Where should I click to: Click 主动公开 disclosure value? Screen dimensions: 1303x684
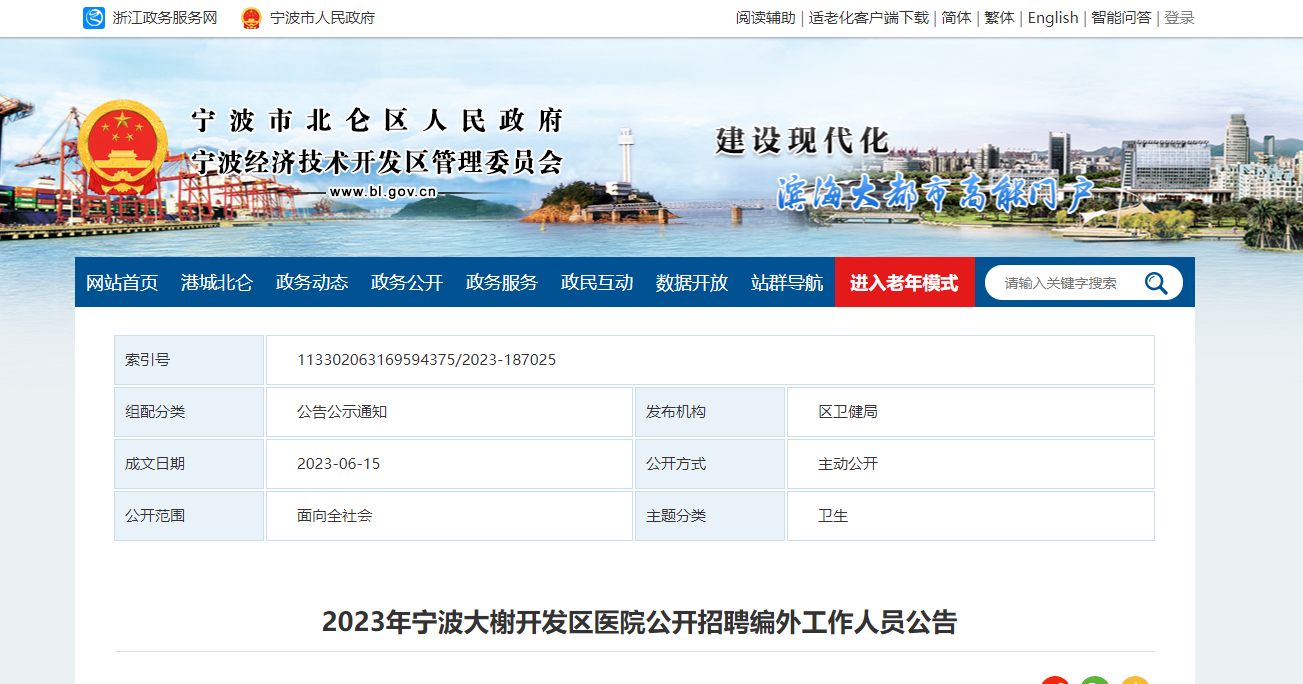848,464
